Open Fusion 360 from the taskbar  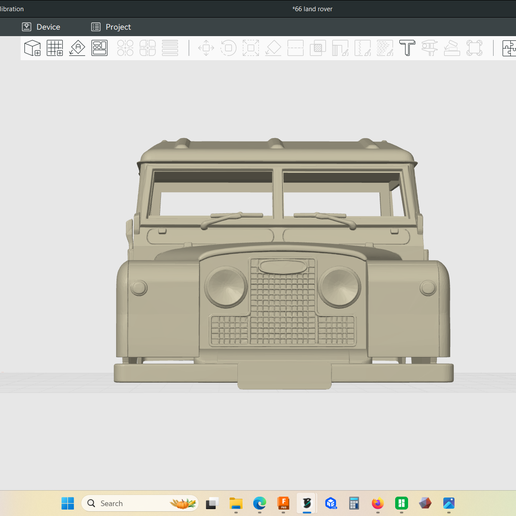283,503
